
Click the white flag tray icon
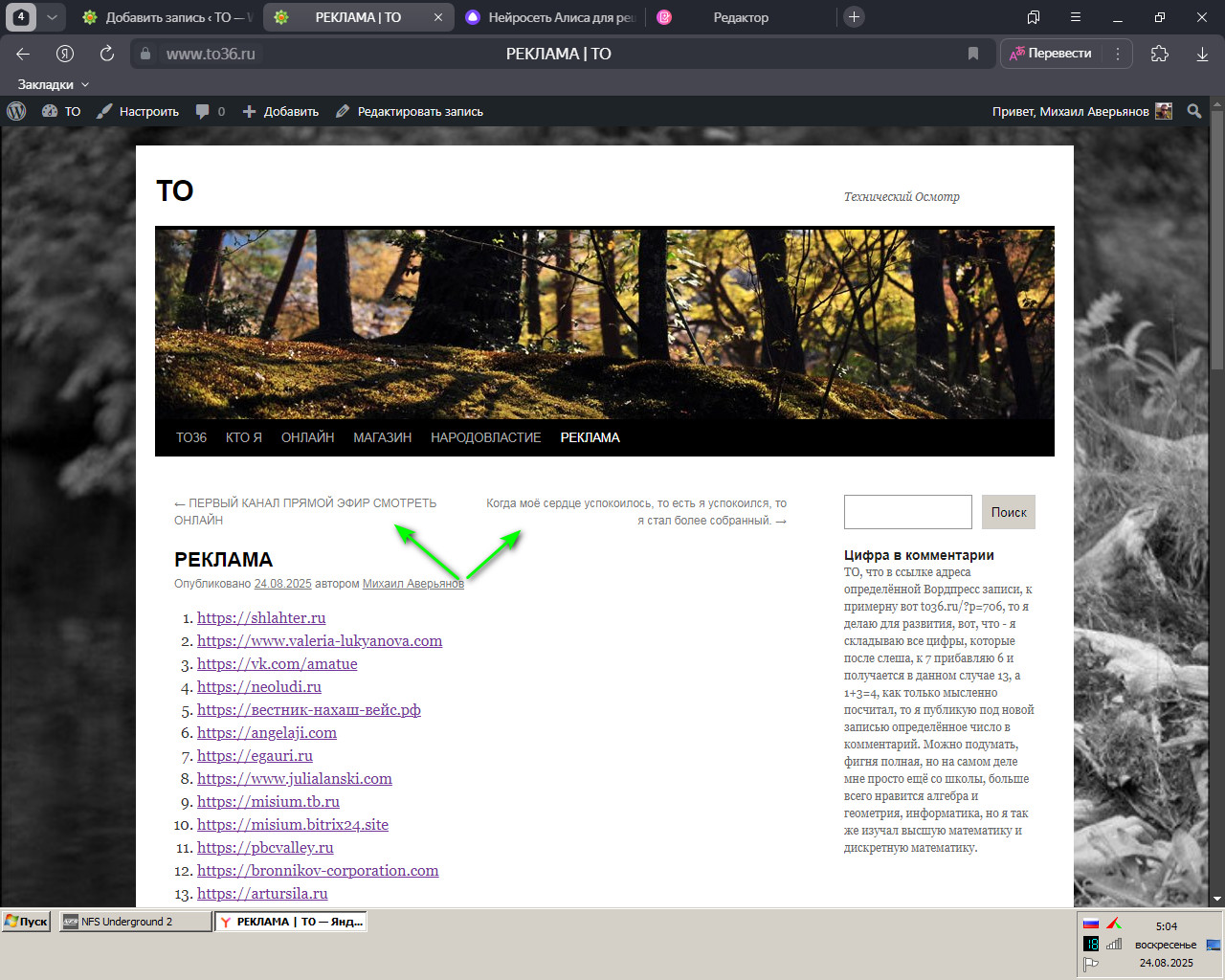click(1090, 964)
